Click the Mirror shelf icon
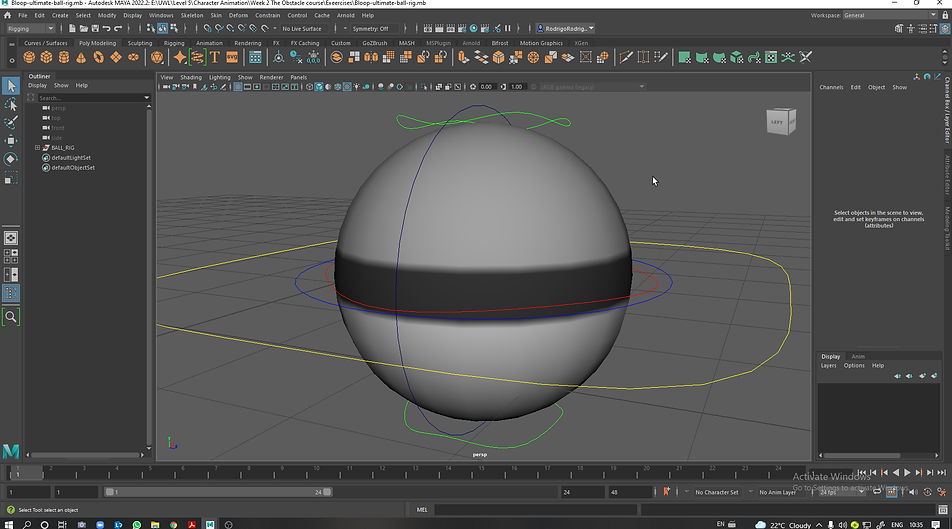952x529 pixels. coord(371,57)
